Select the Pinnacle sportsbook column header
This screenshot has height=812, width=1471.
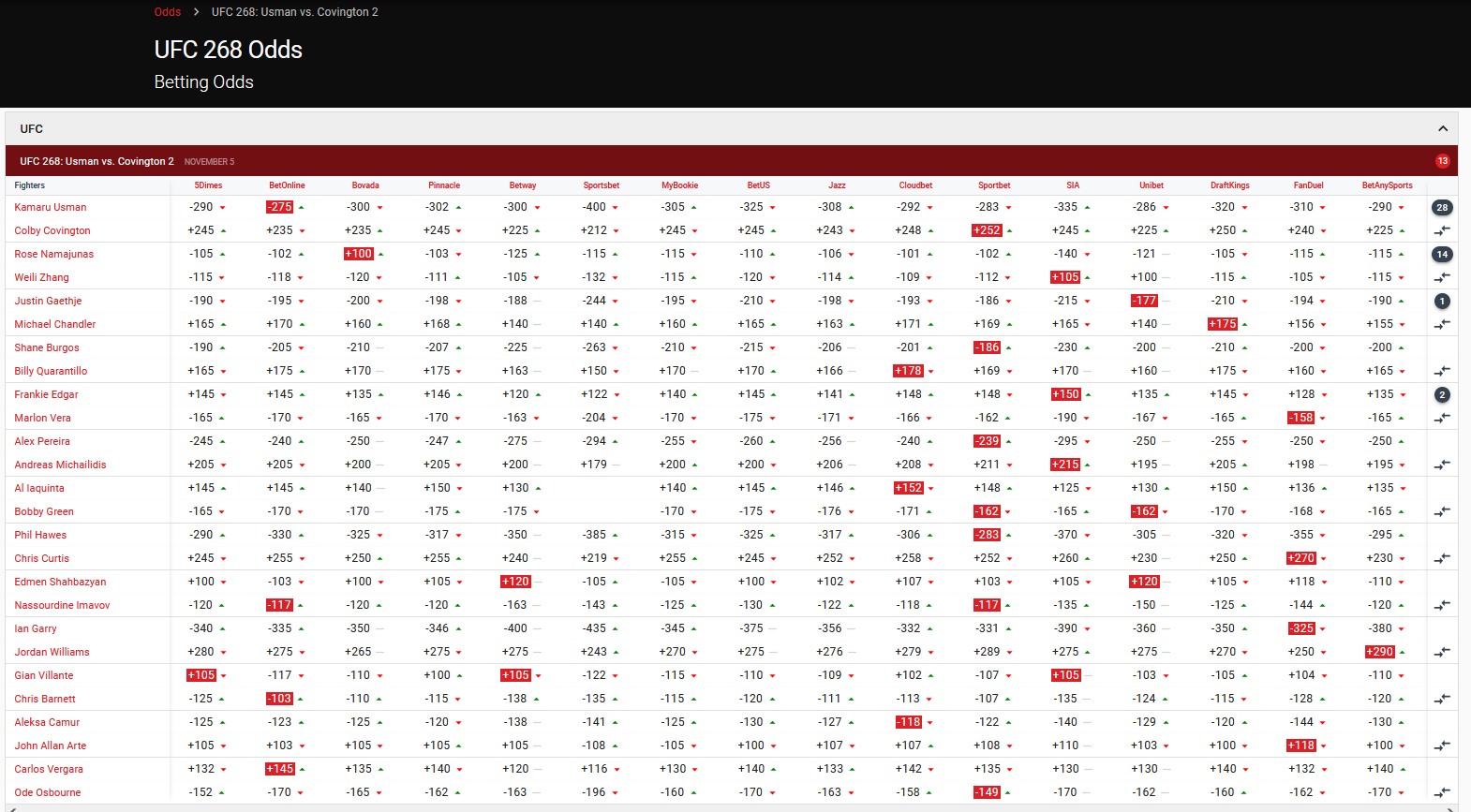point(444,185)
